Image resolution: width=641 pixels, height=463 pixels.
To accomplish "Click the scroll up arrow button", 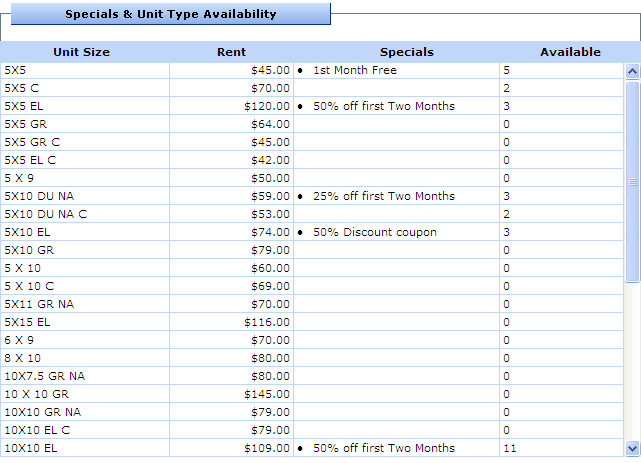I will coord(632,71).
